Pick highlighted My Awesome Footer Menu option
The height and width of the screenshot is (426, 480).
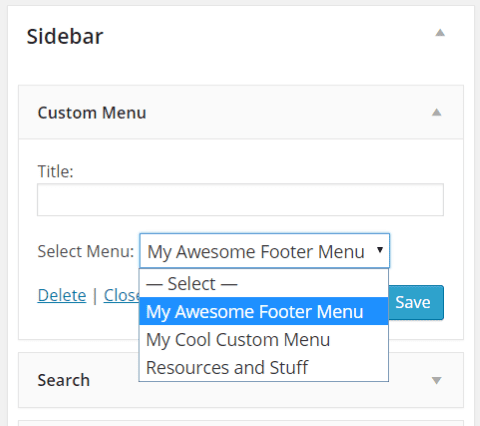point(264,311)
